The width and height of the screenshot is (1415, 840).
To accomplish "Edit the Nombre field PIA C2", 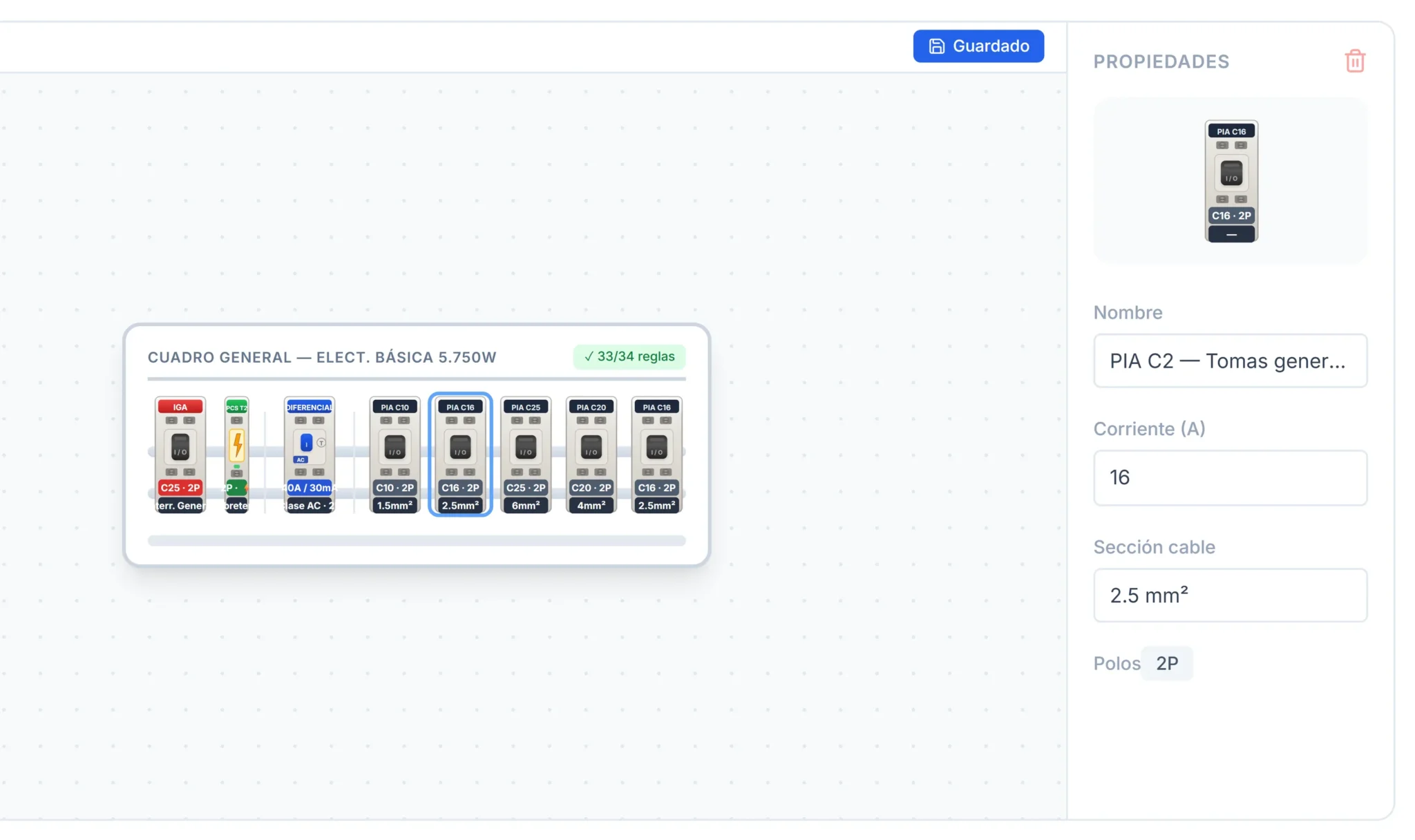I will (1230, 361).
